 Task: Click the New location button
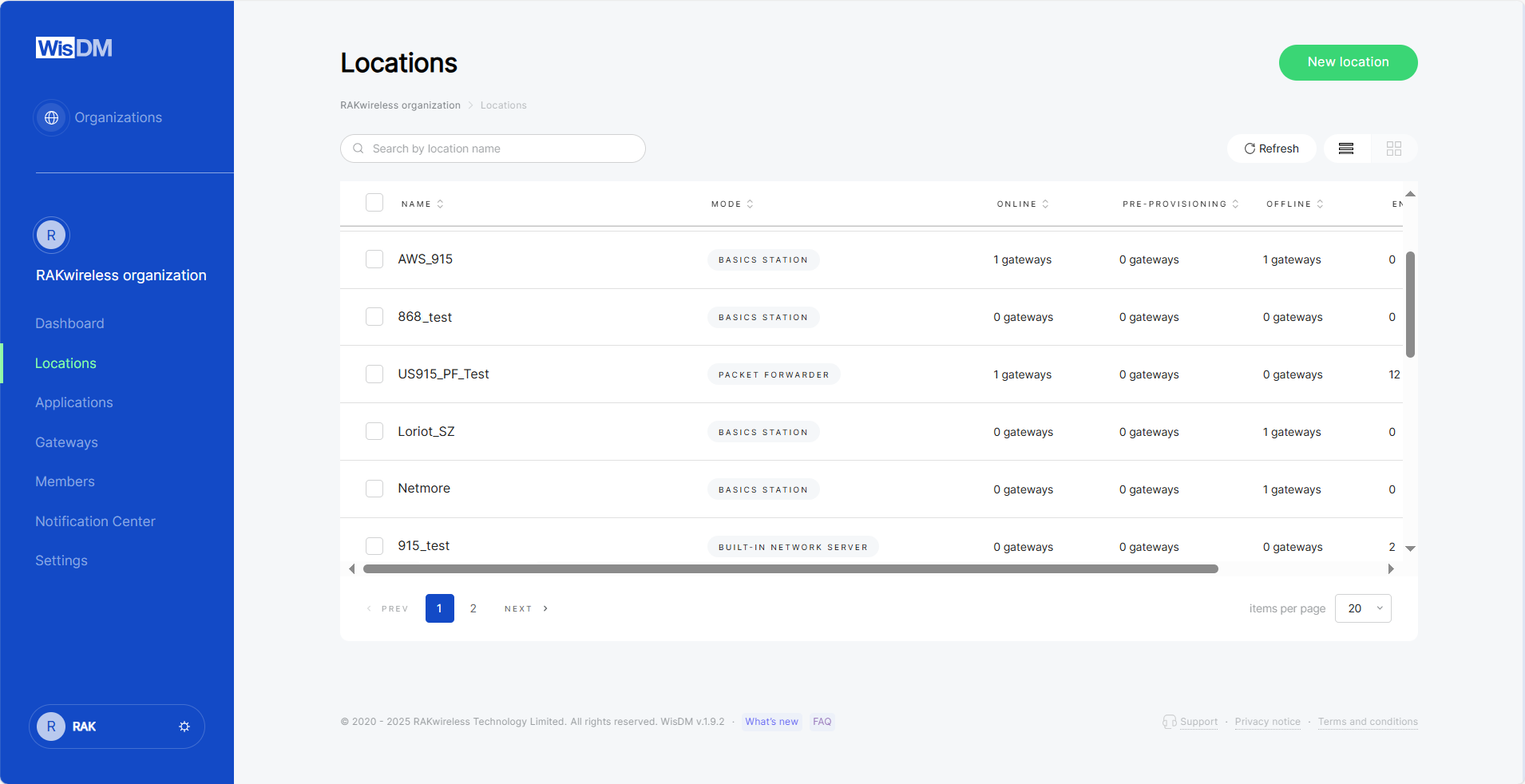coord(1348,62)
